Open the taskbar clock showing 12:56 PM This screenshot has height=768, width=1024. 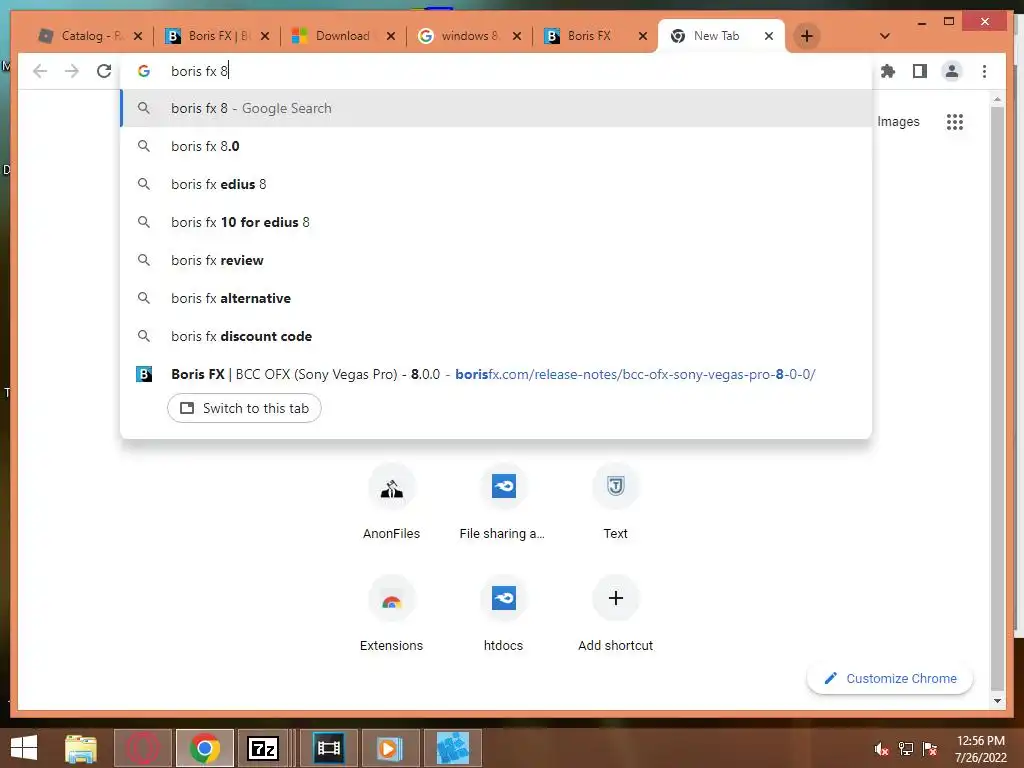[x=980, y=749]
